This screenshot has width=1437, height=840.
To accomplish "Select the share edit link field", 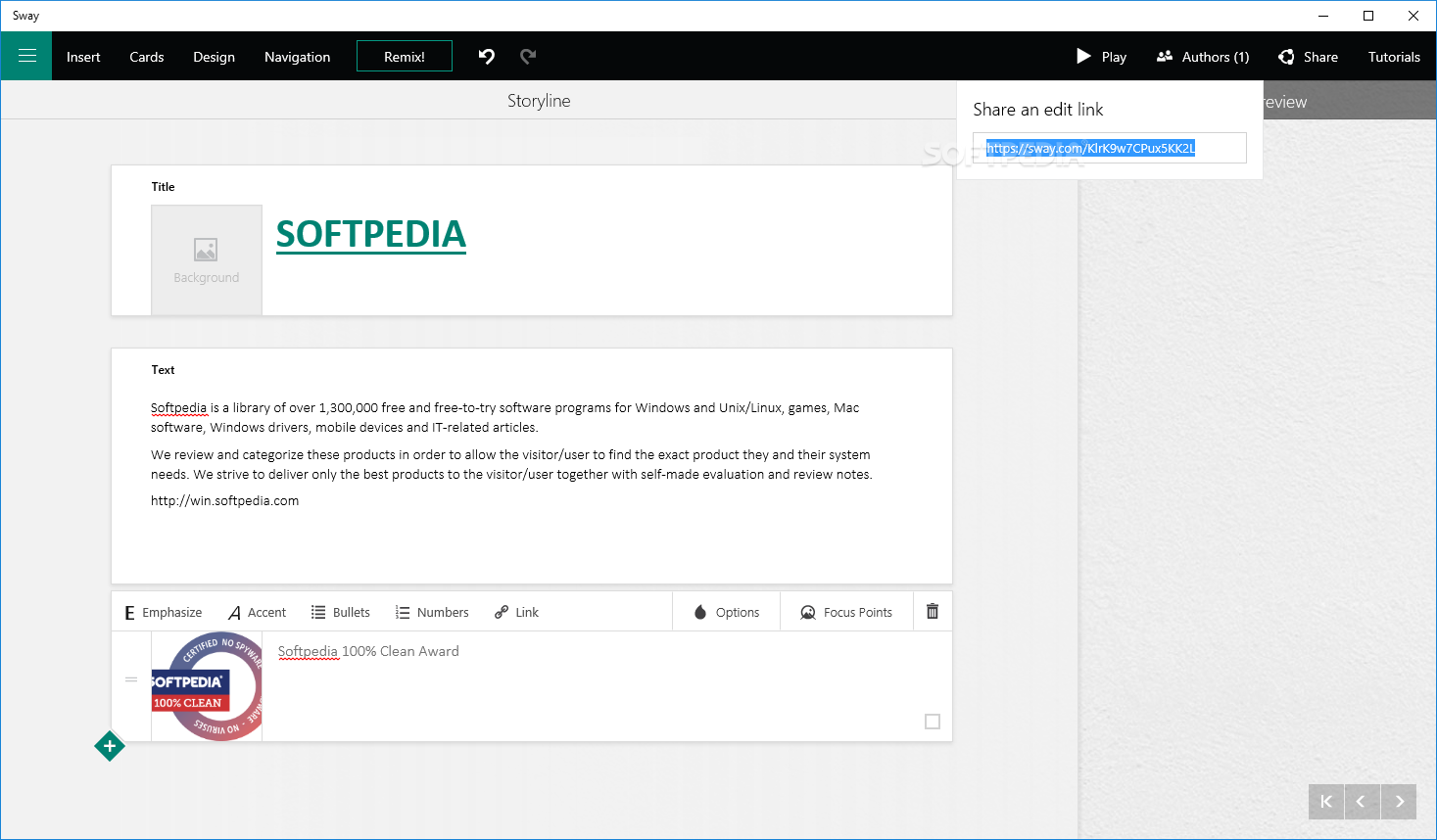I will tap(1109, 148).
